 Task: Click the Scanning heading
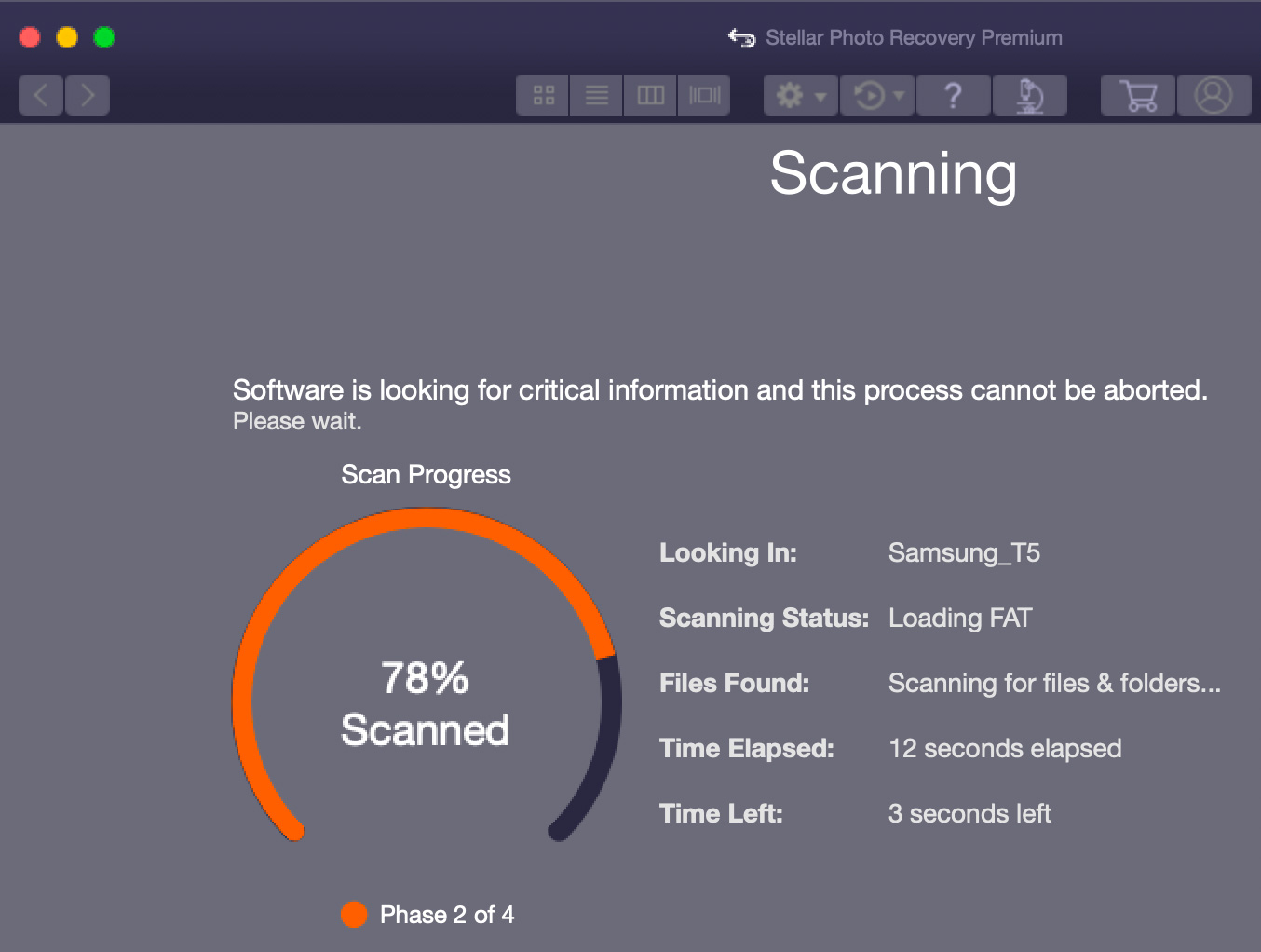point(893,174)
